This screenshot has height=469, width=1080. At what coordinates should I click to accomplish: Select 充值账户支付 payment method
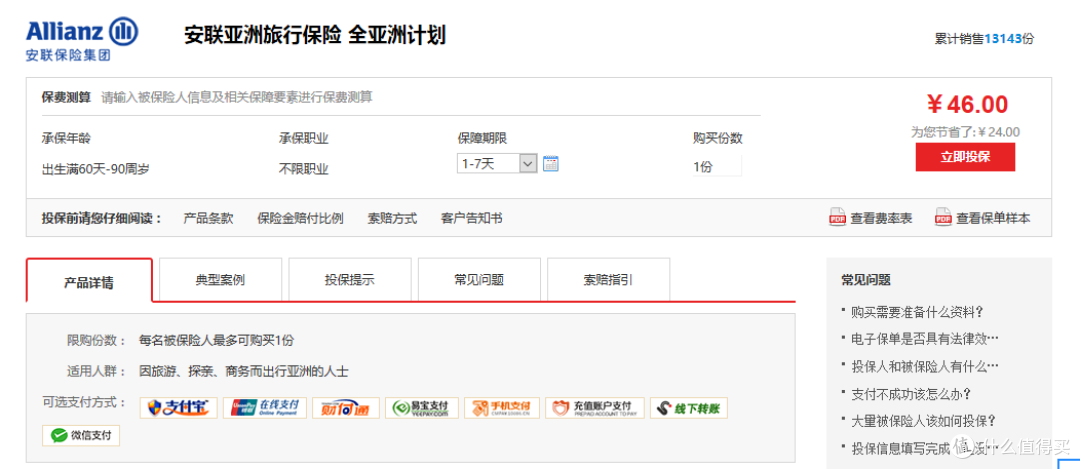pyautogui.click(x=595, y=408)
